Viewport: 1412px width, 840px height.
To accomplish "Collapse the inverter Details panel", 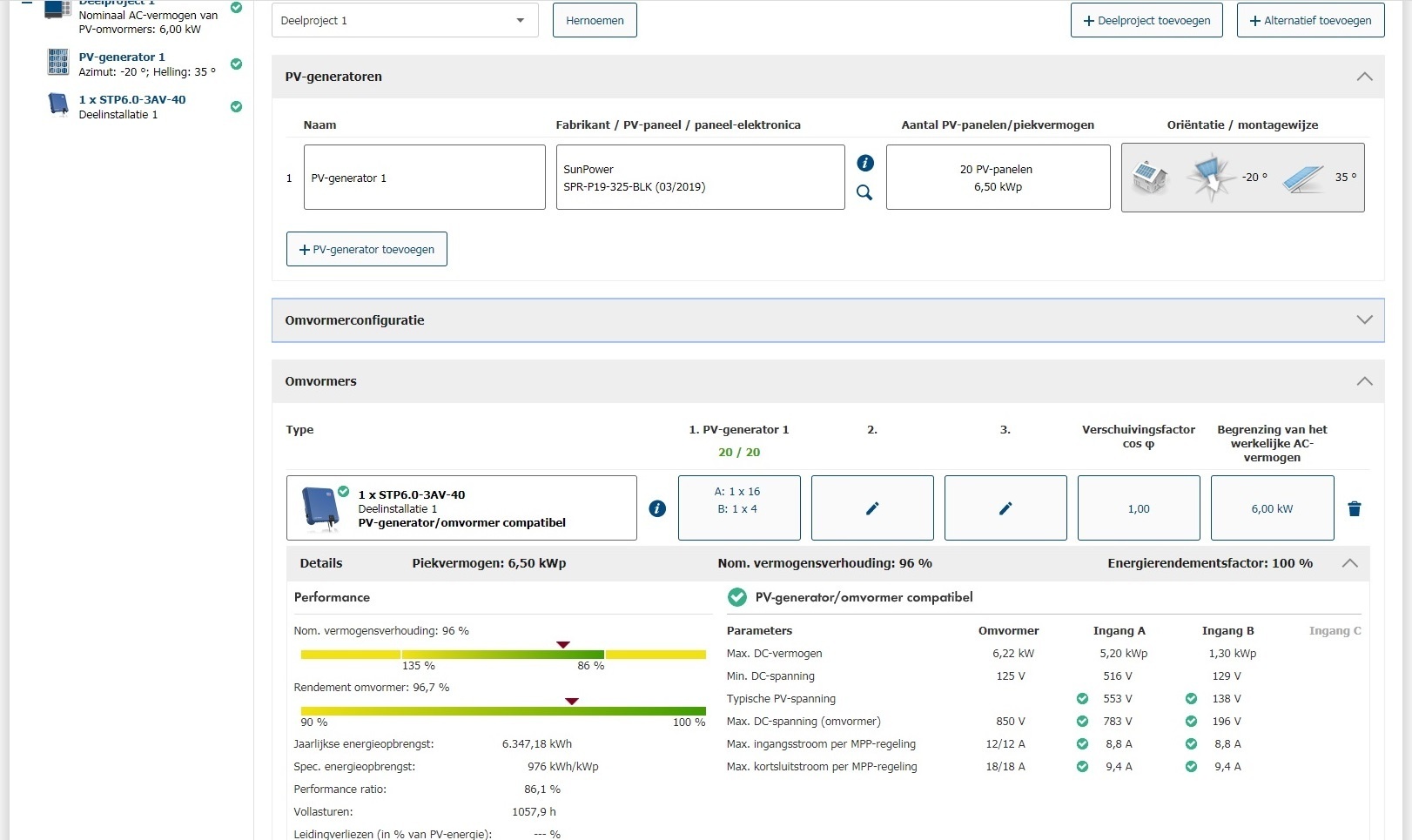I will click(x=1349, y=563).
